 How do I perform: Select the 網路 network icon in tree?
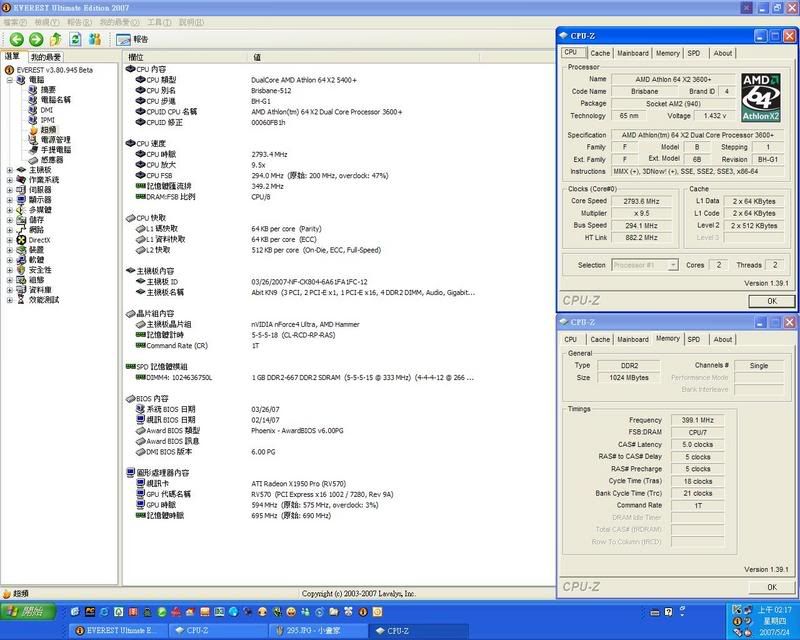click(x=21, y=230)
